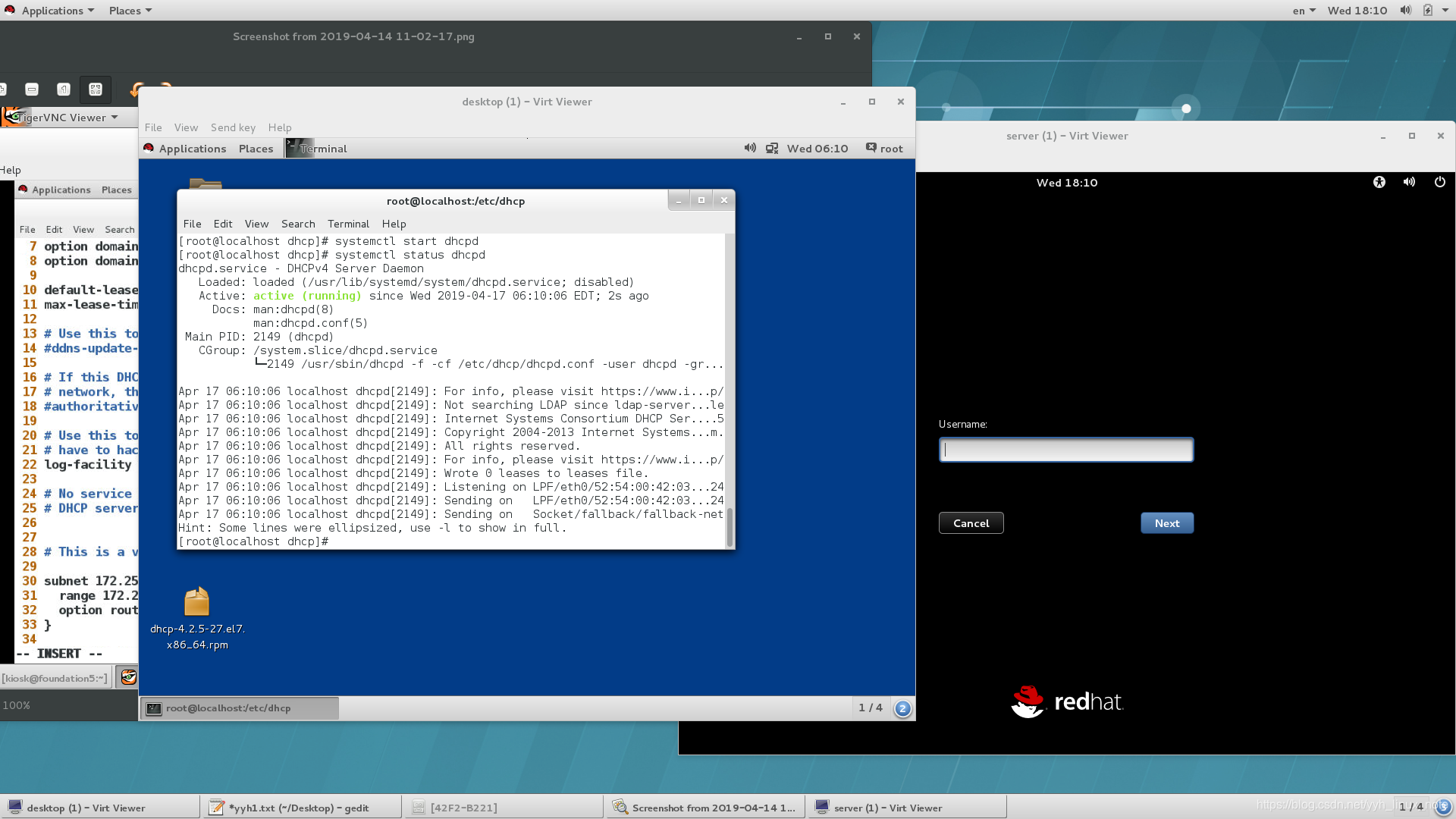Click network connection icon in VM panel

[x=772, y=149]
